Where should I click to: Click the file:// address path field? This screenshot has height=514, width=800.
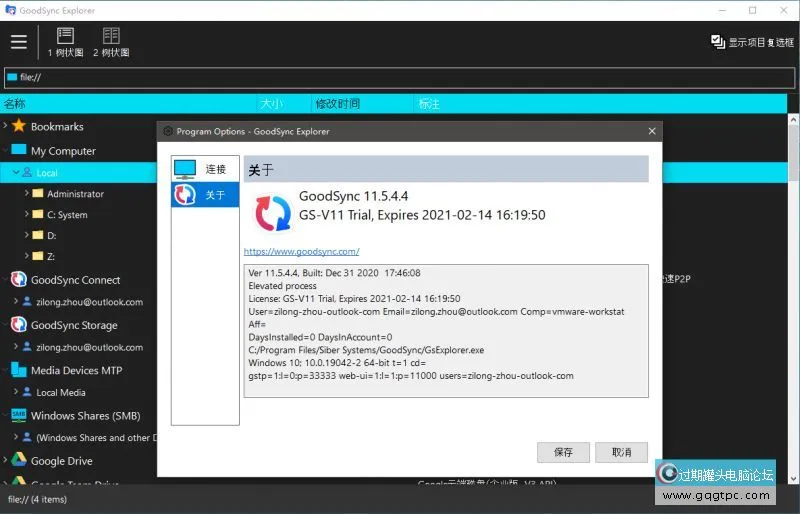pyautogui.click(x=400, y=77)
